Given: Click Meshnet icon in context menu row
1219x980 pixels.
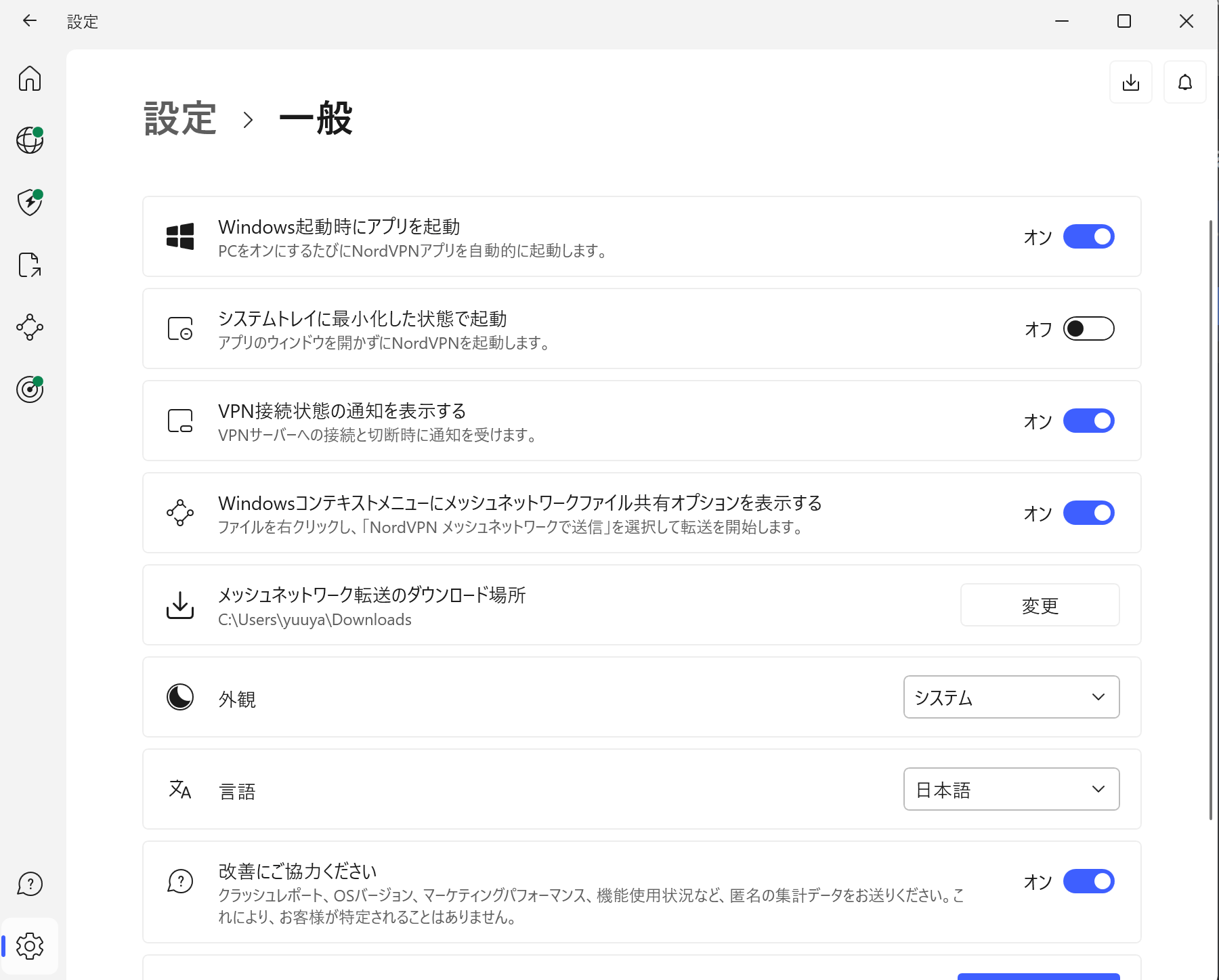Looking at the screenshot, I should (x=180, y=513).
